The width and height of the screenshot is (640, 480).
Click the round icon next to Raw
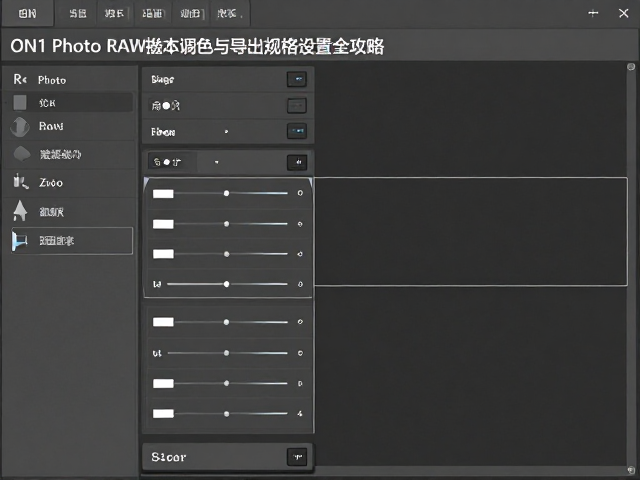coord(20,127)
